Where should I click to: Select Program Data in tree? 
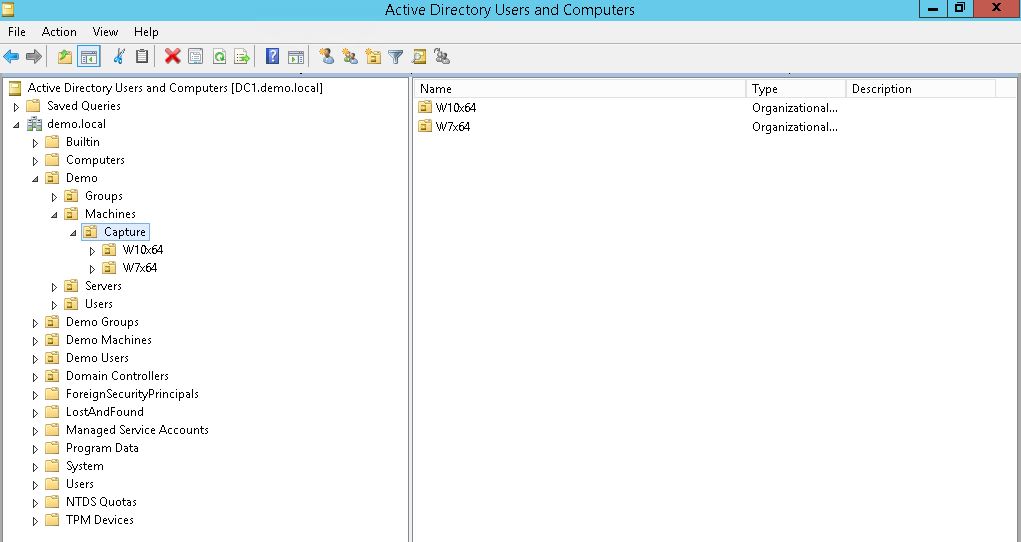102,448
